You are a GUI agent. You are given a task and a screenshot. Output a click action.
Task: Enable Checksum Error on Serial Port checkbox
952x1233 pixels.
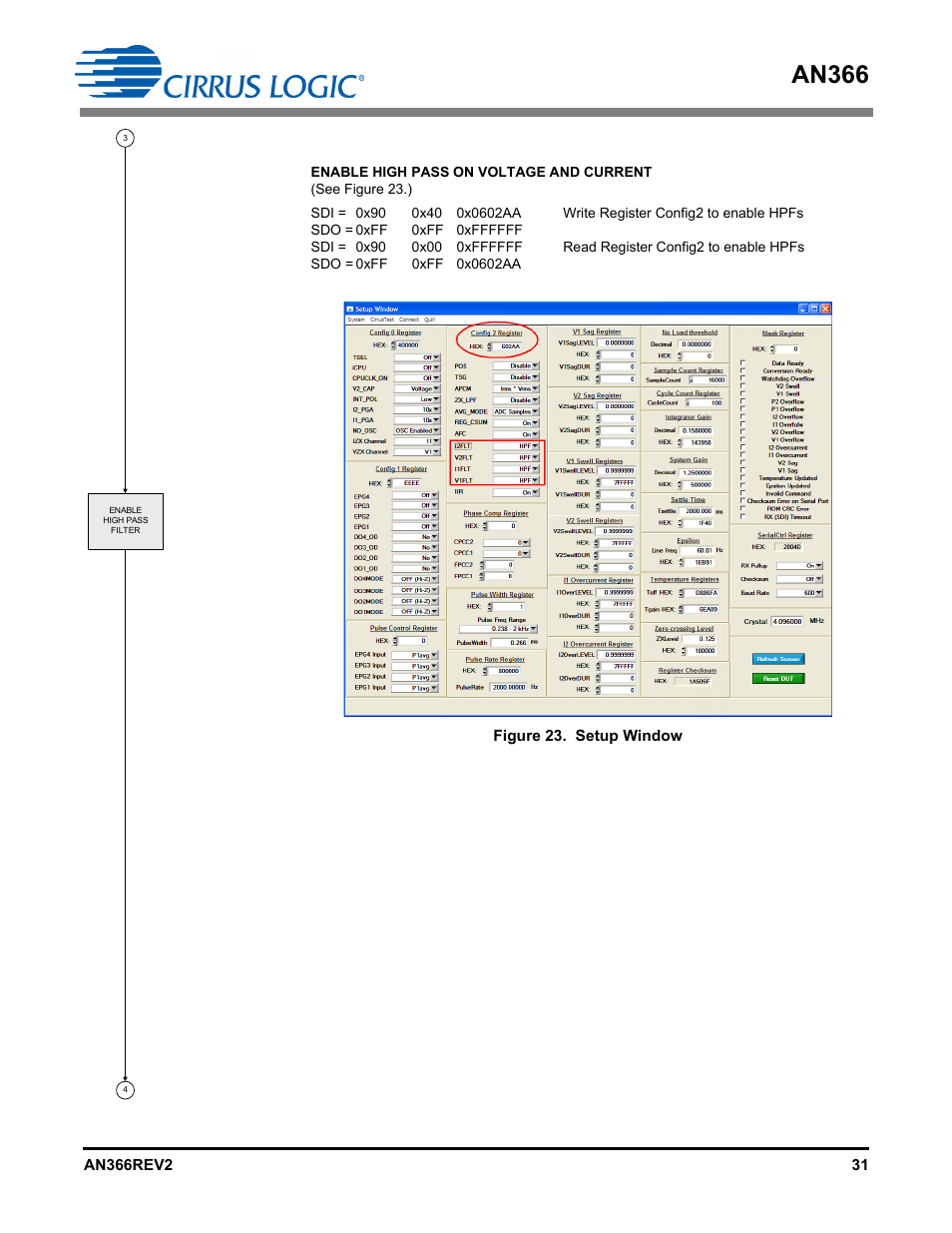[x=743, y=501]
